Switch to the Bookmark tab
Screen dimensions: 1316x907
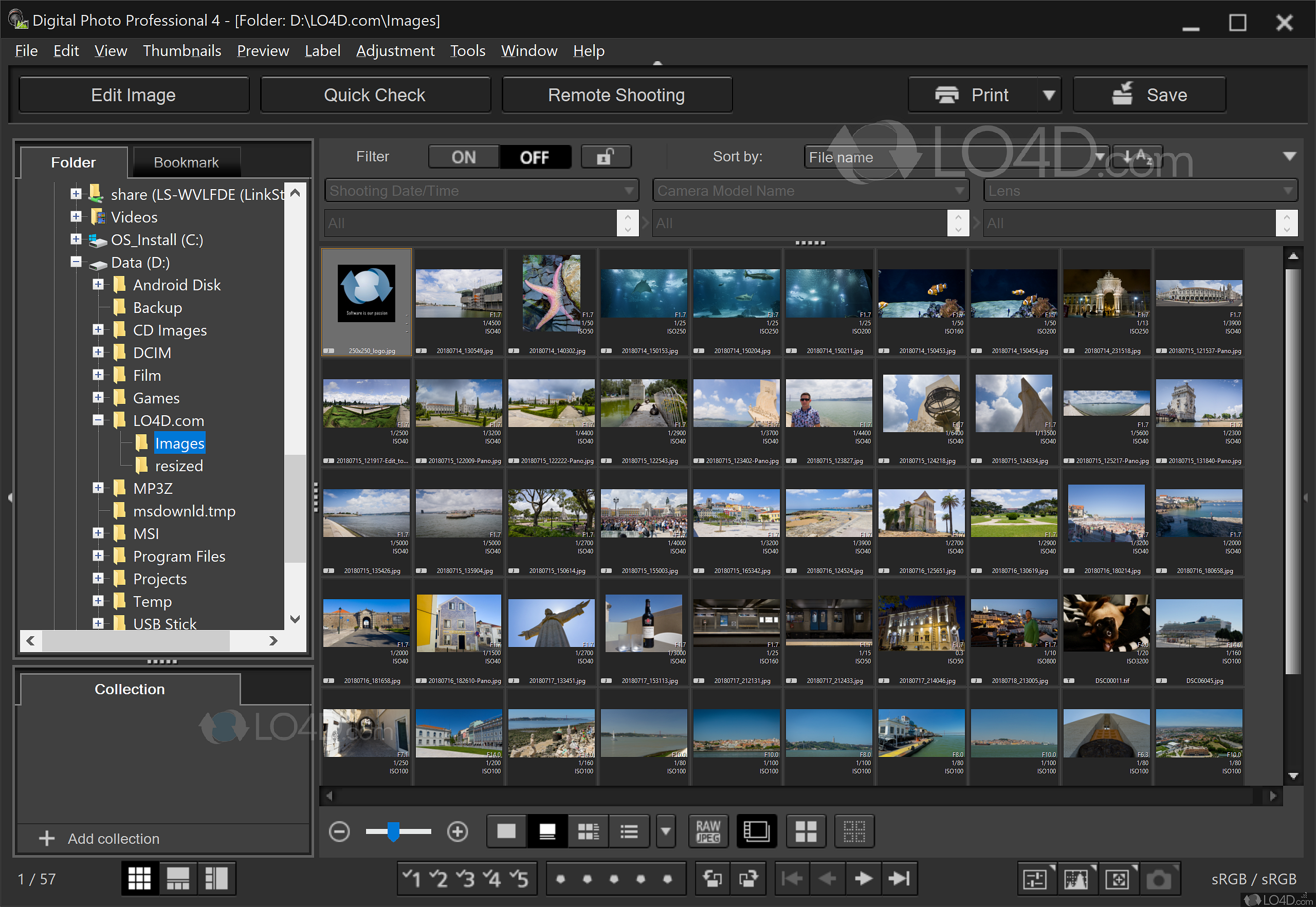coord(186,162)
